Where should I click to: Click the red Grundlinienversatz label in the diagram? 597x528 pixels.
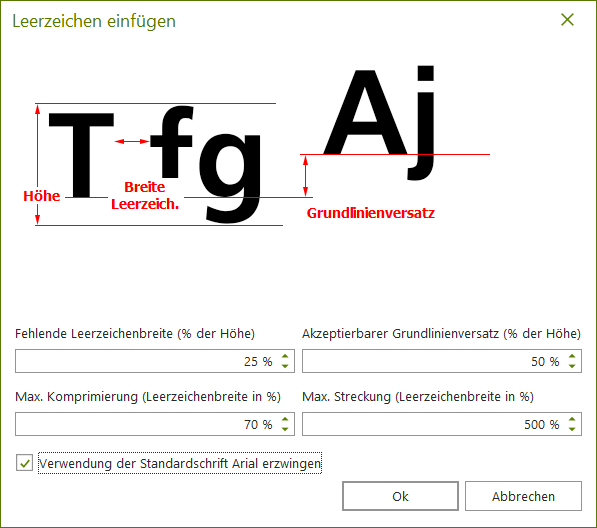pos(370,213)
